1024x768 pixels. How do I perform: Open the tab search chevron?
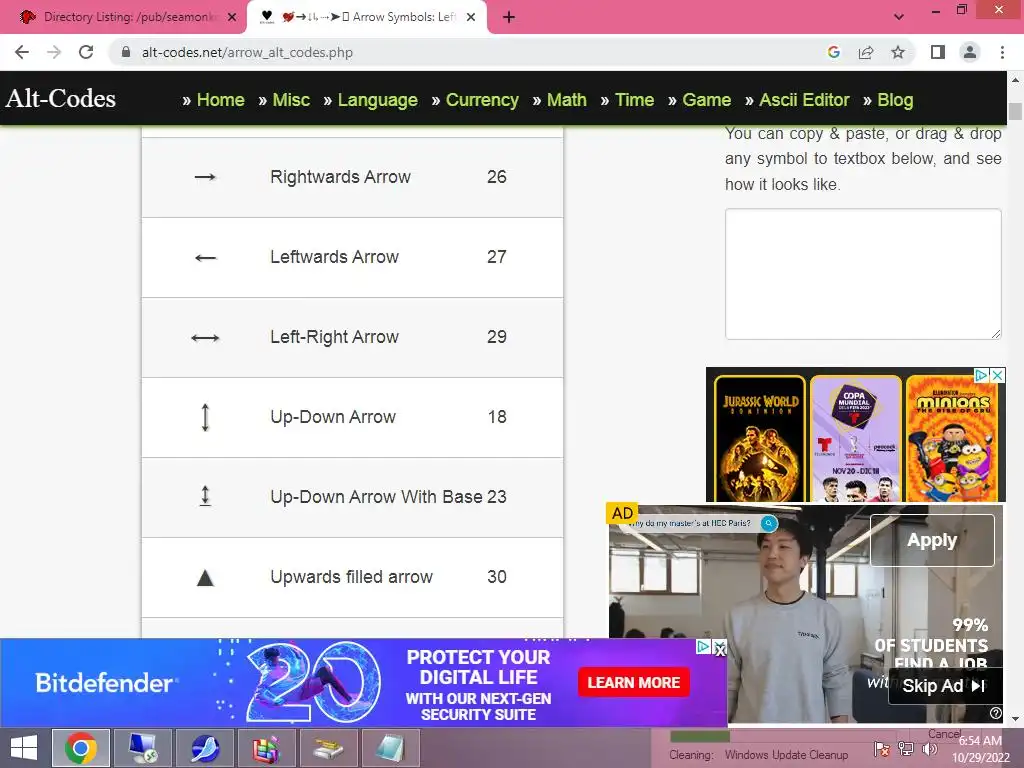point(899,17)
